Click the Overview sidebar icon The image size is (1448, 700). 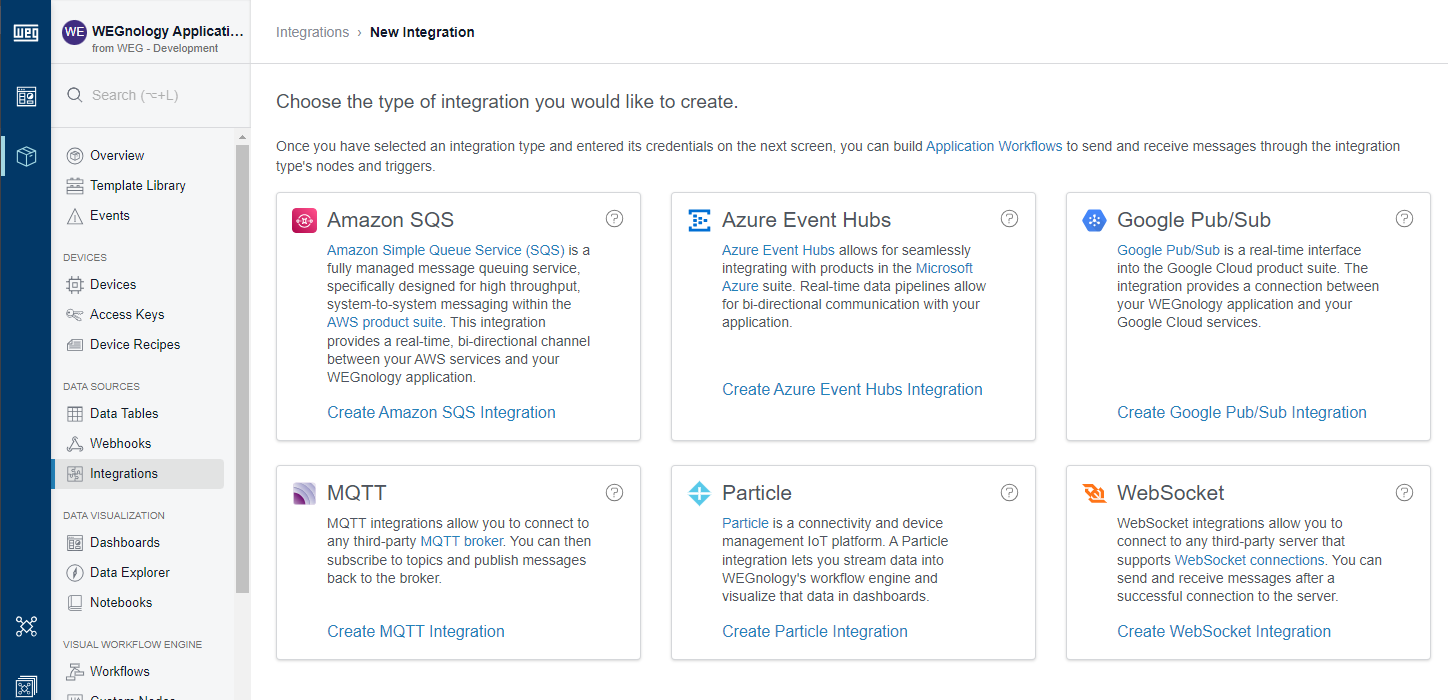(x=75, y=156)
